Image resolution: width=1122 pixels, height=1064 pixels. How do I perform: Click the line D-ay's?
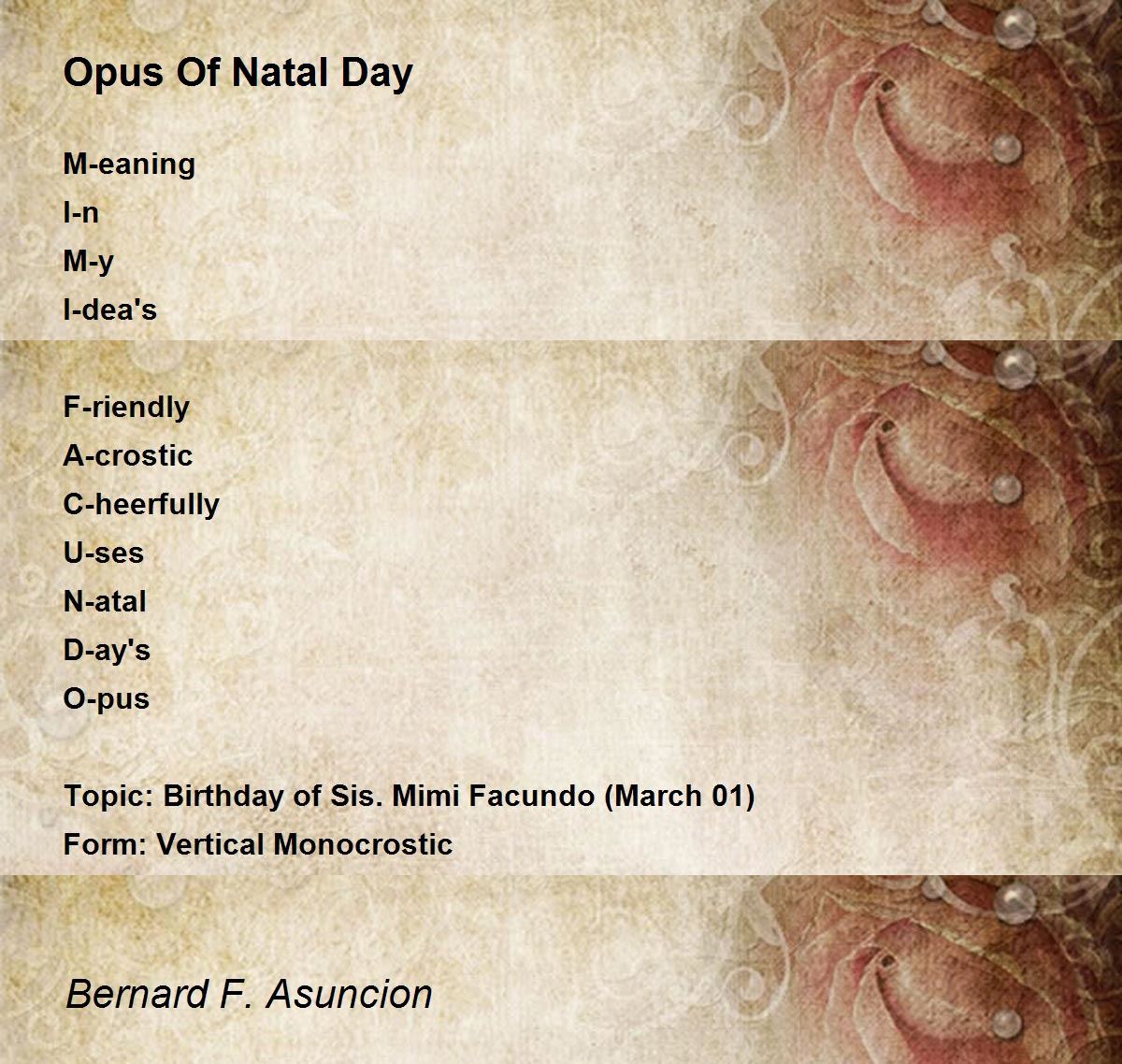(107, 651)
